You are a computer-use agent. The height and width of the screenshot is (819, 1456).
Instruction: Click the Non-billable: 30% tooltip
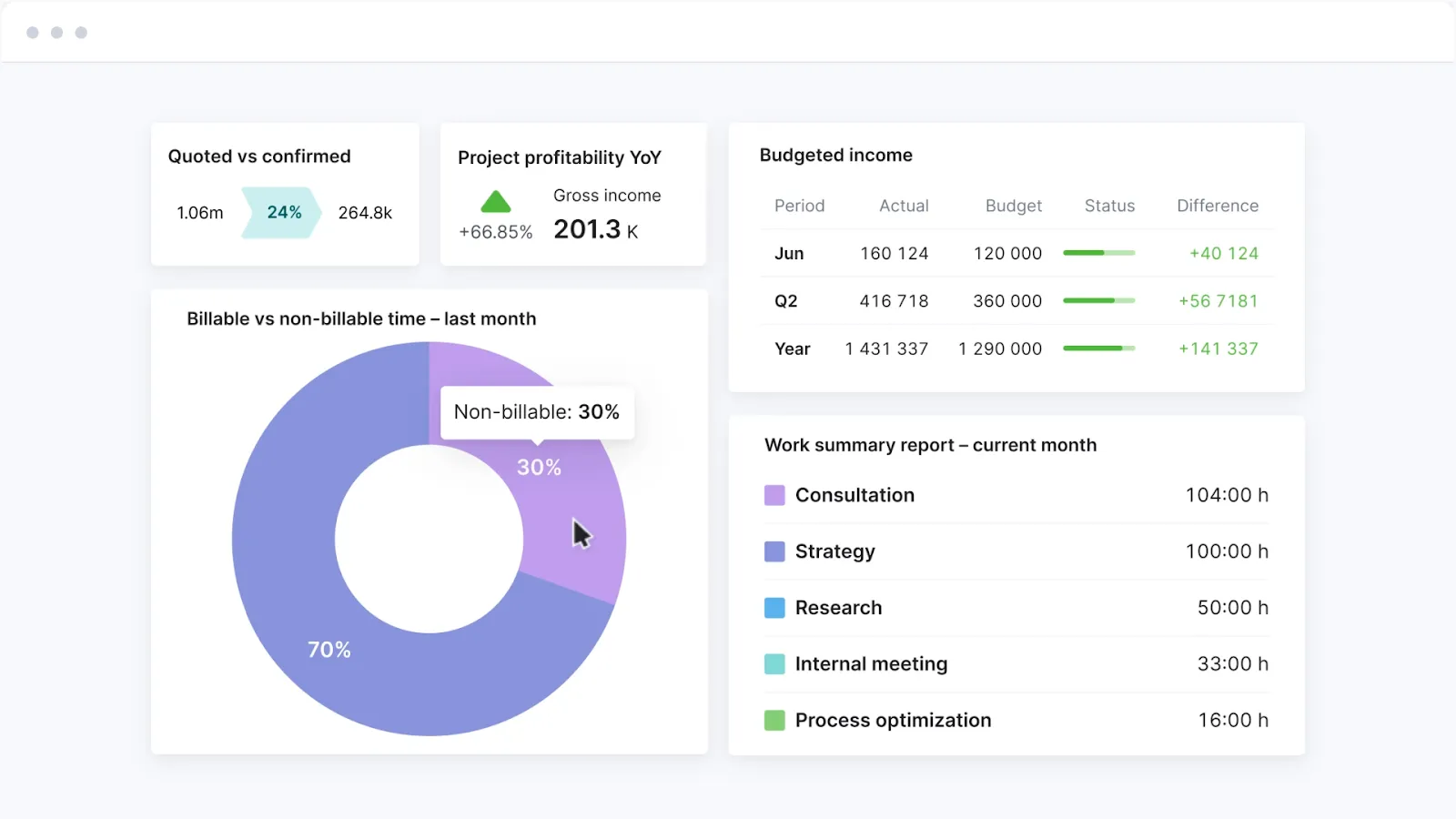(537, 412)
